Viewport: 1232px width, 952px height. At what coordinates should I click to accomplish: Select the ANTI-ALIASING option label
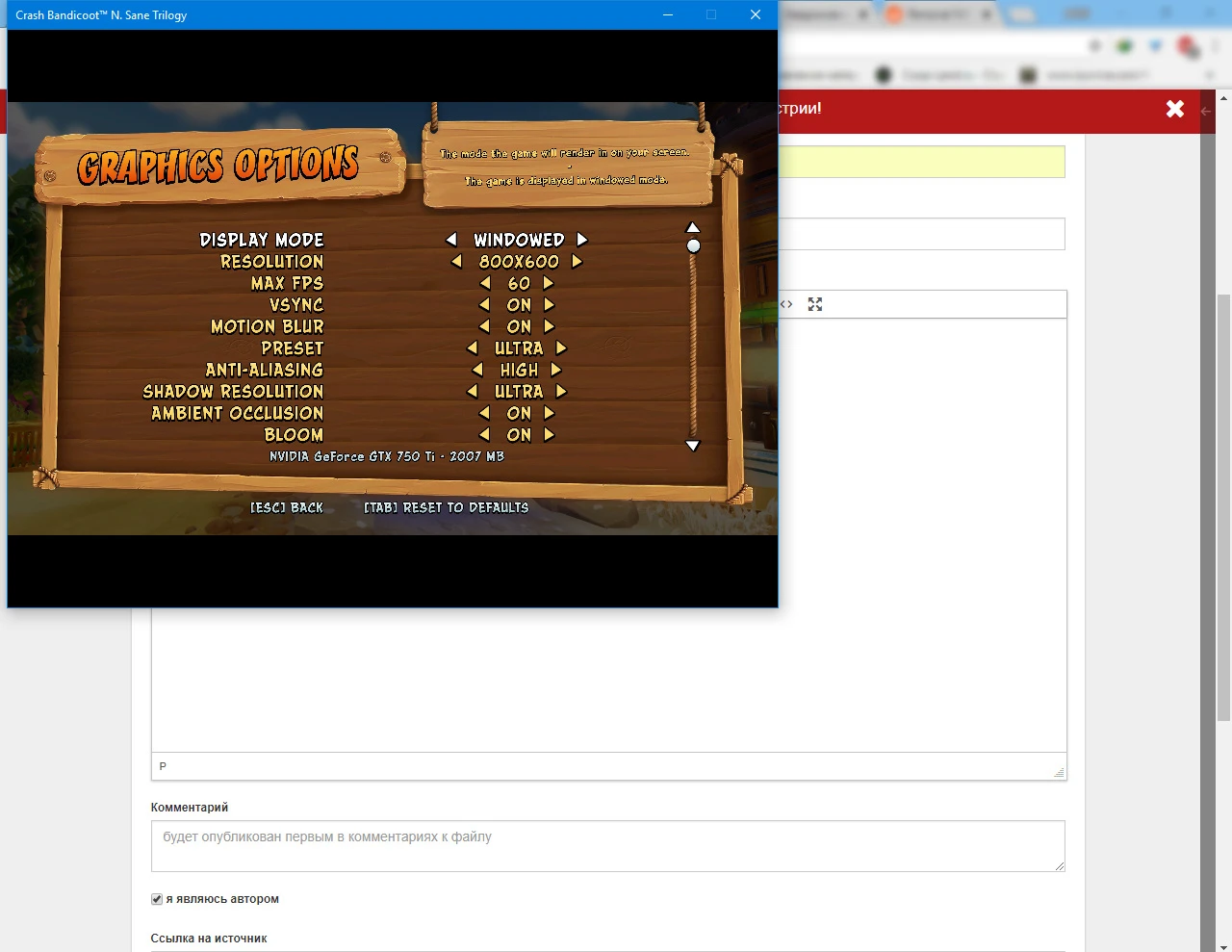265,370
